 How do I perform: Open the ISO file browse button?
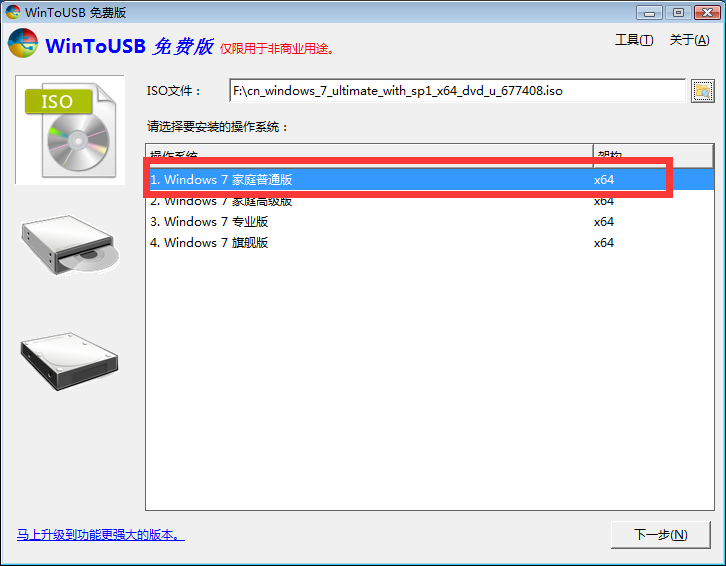(702, 91)
